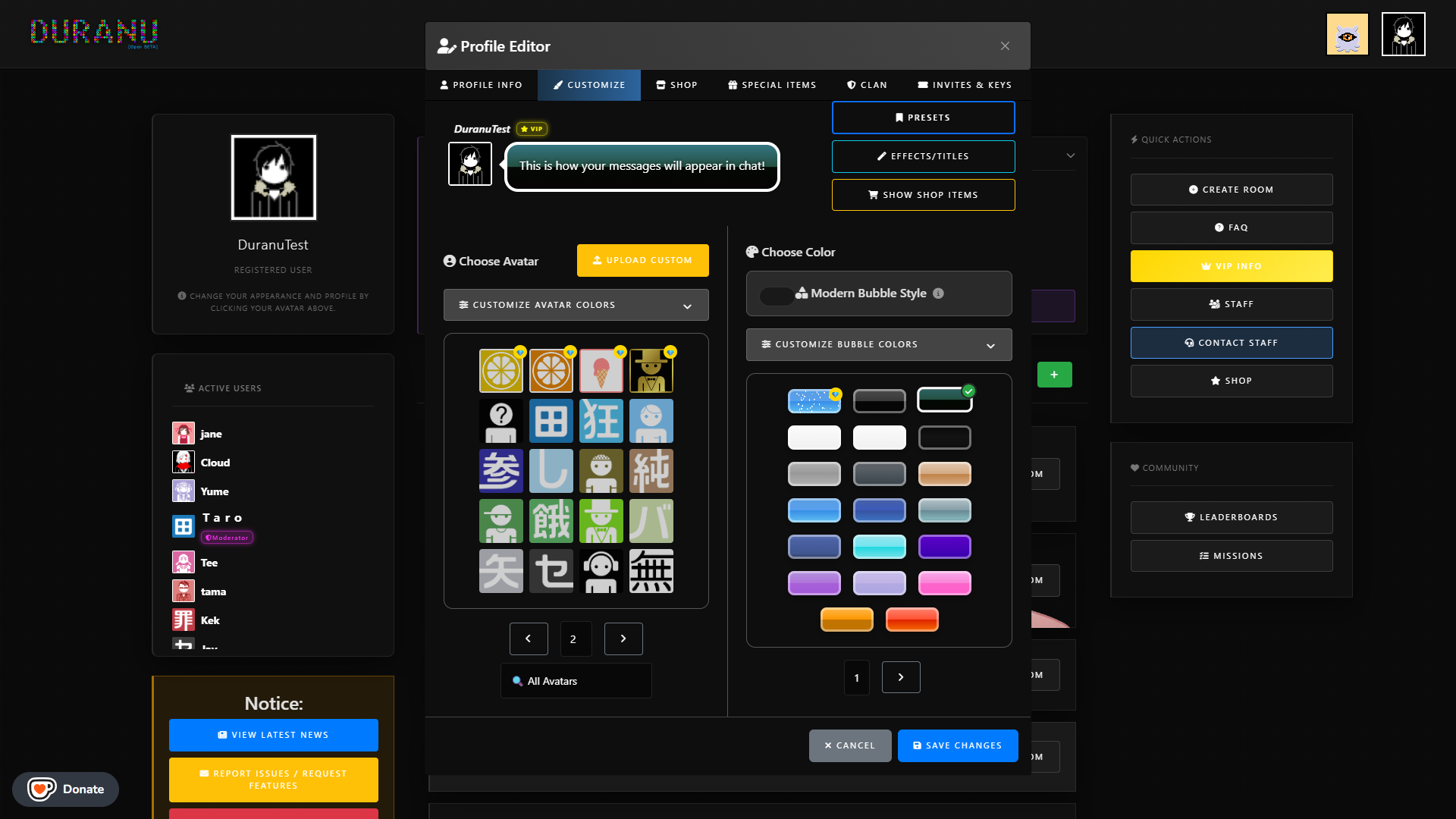Pick the question mark silhouette avatar
The image size is (1456, 819).
(x=500, y=421)
